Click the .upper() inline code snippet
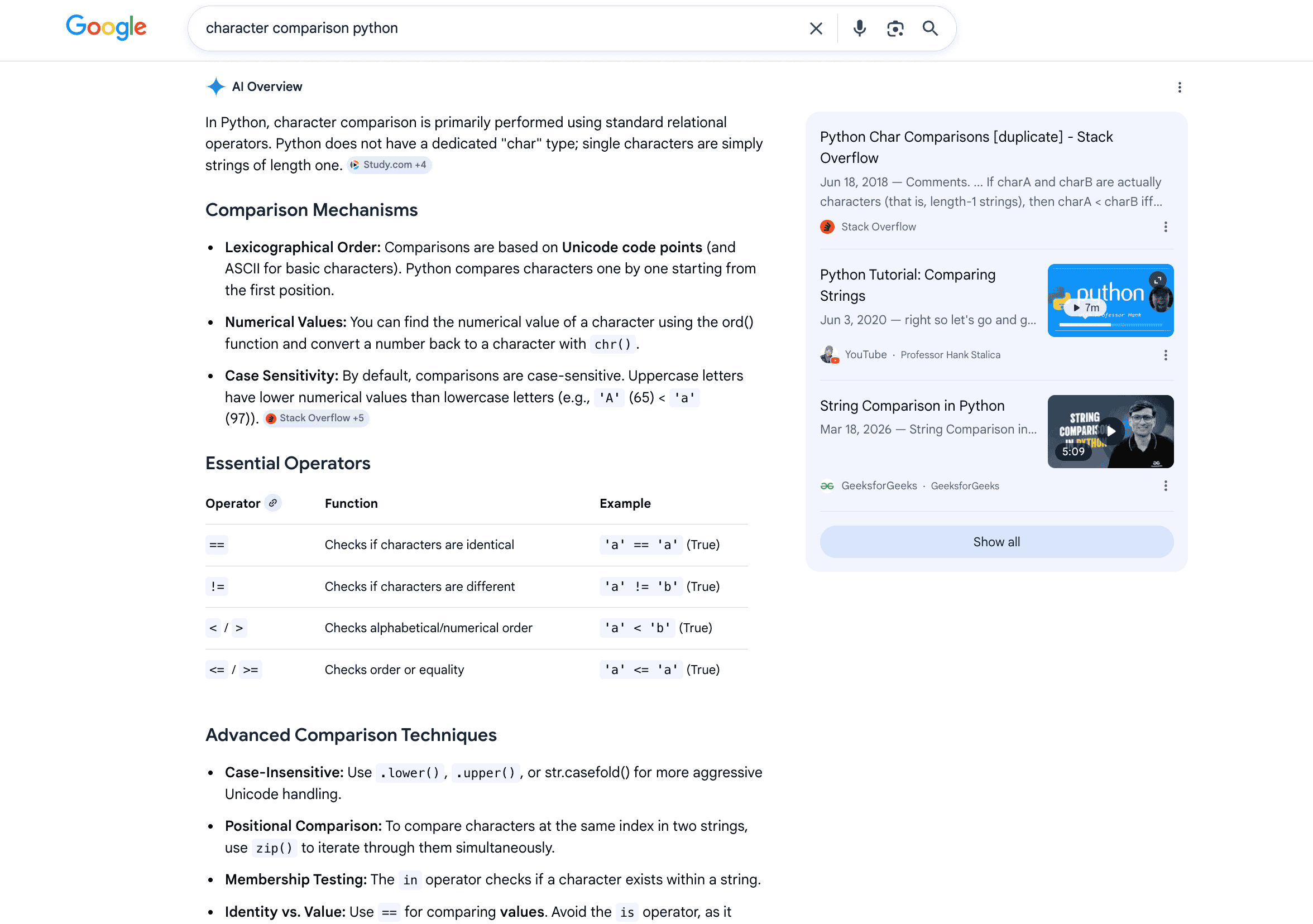1313x924 pixels. pyautogui.click(x=486, y=773)
